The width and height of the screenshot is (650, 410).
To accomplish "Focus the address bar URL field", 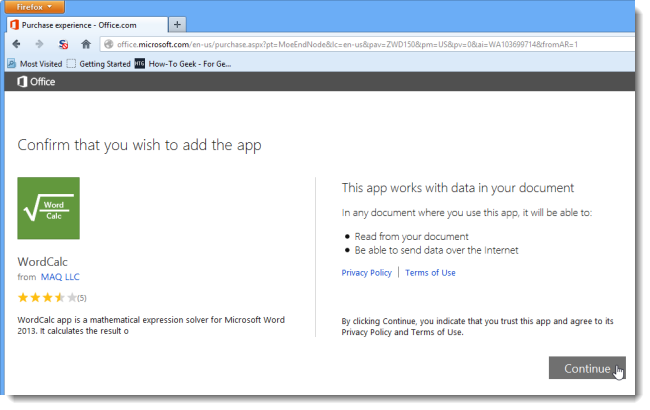I will pos(367,44).
